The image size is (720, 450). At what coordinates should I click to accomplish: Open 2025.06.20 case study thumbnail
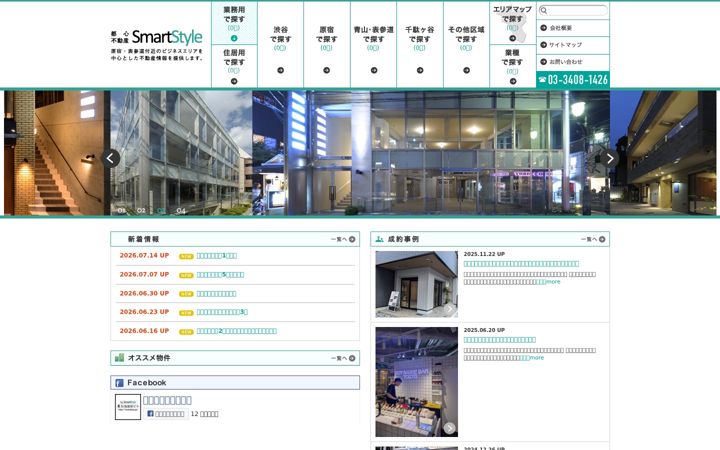click(x=416, y=382)
